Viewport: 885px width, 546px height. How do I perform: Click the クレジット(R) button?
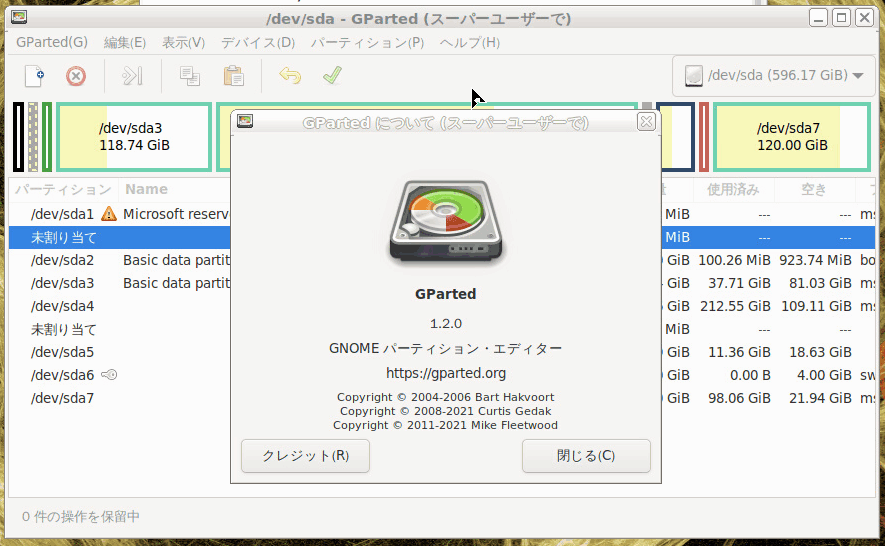coord(305,456)
